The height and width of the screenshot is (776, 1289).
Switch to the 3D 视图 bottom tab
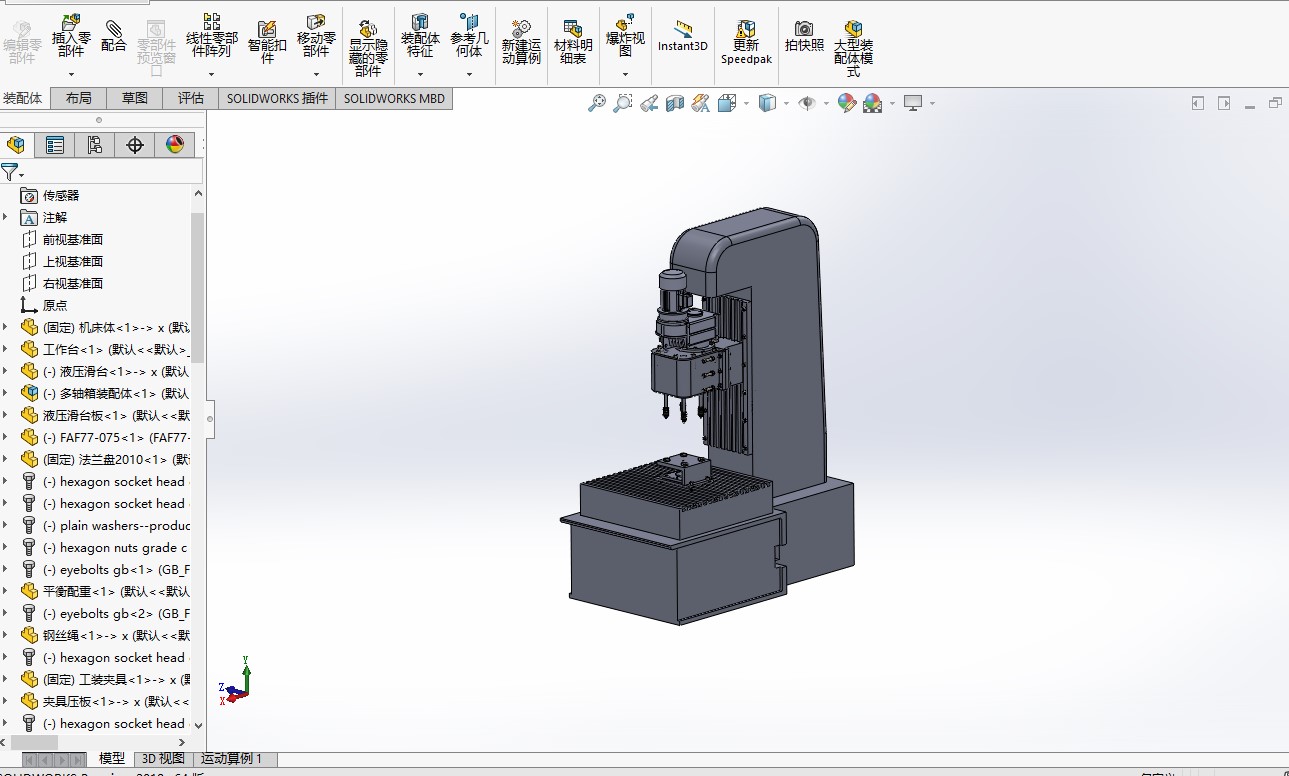point(163,759)
